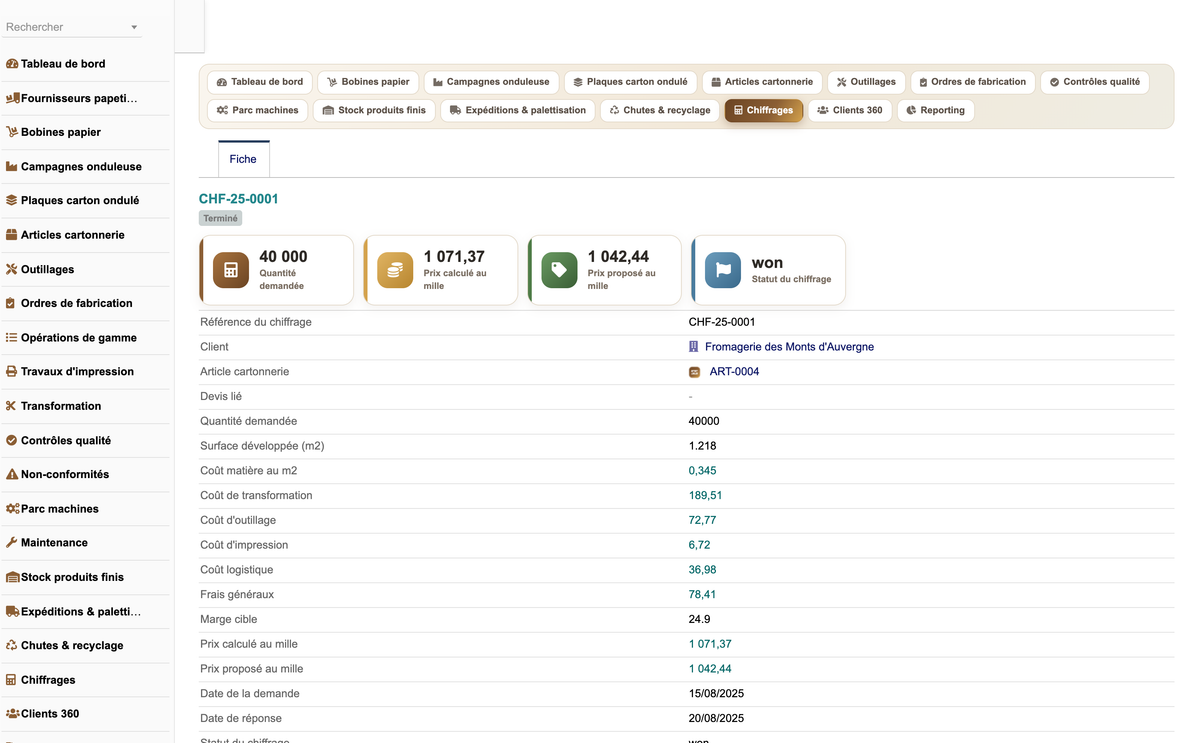1200x743 pixels.
Task: Click the Outillages sidebar icon
Action: pyautogui.click(x=12, y=269)
